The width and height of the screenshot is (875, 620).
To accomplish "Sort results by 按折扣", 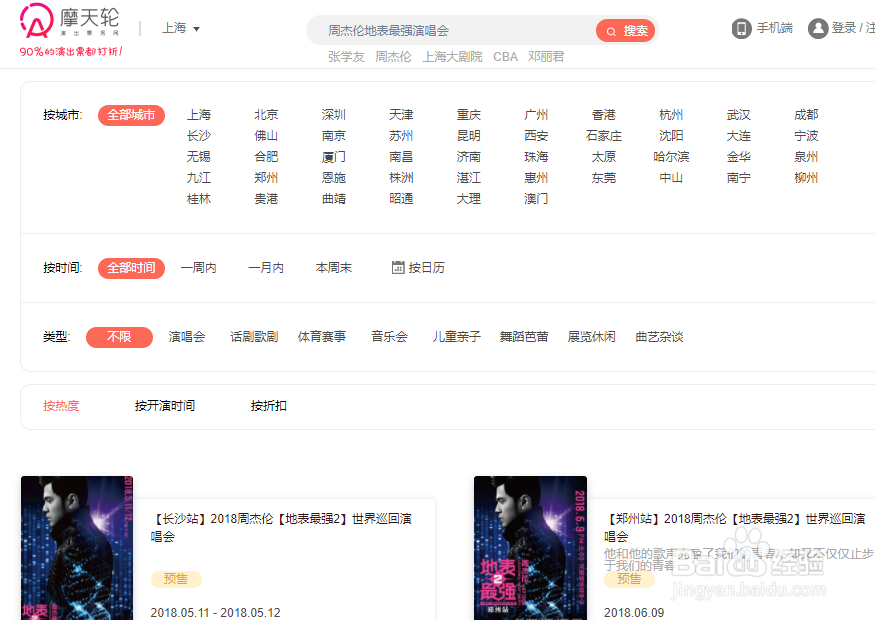I will (268, 406).
